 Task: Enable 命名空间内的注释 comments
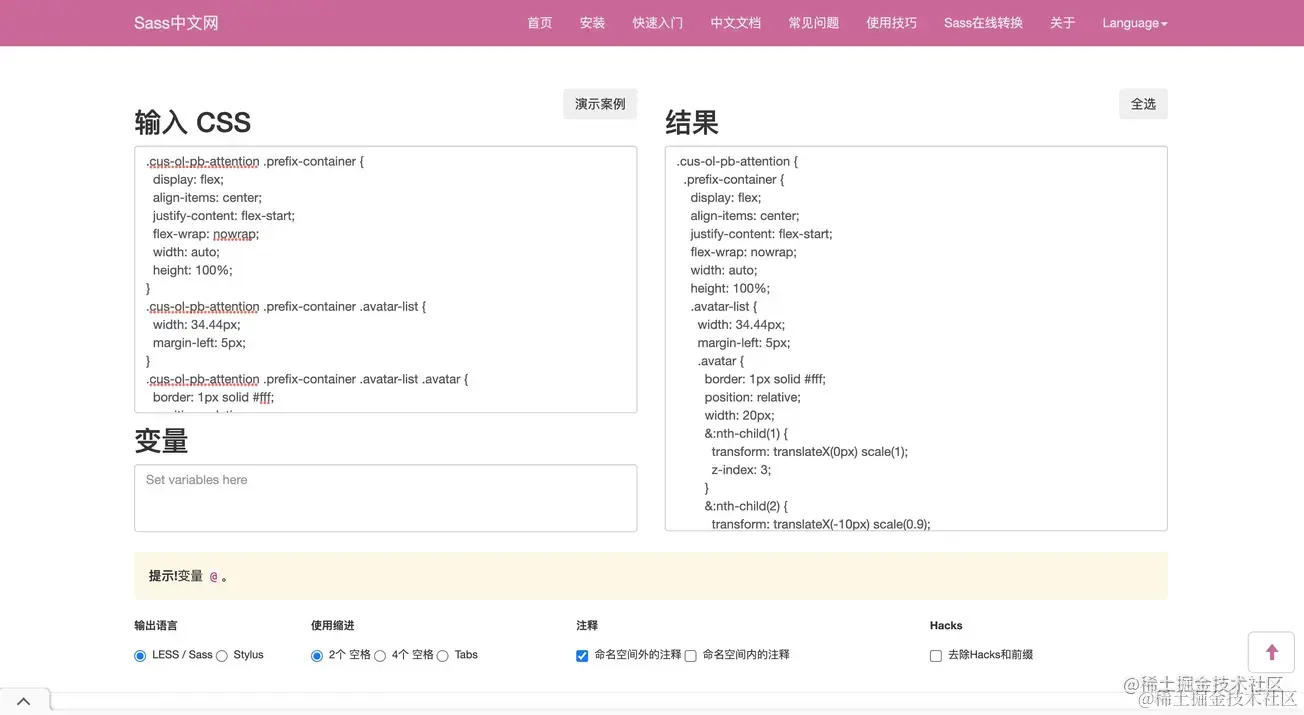pos(690,655)
